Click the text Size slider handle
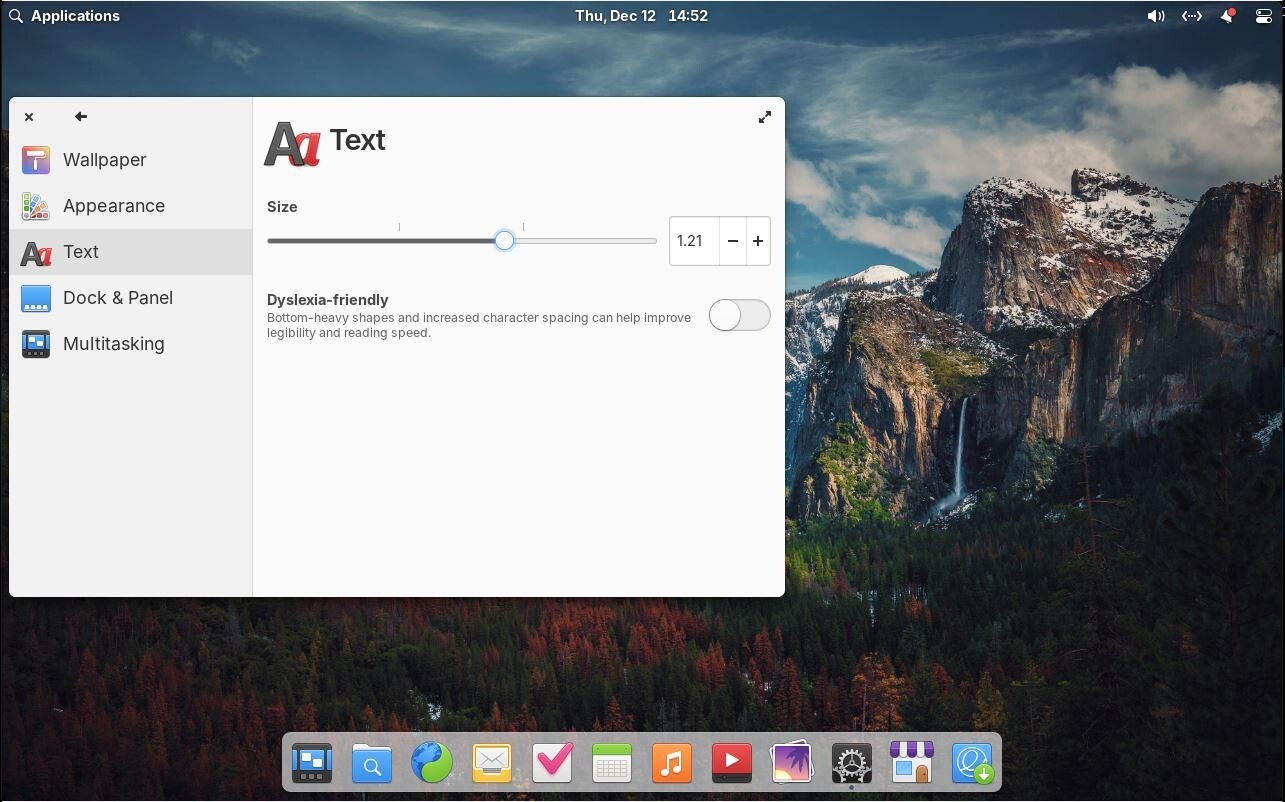This screenshot has width=1285, height=802. click(504, 241)
